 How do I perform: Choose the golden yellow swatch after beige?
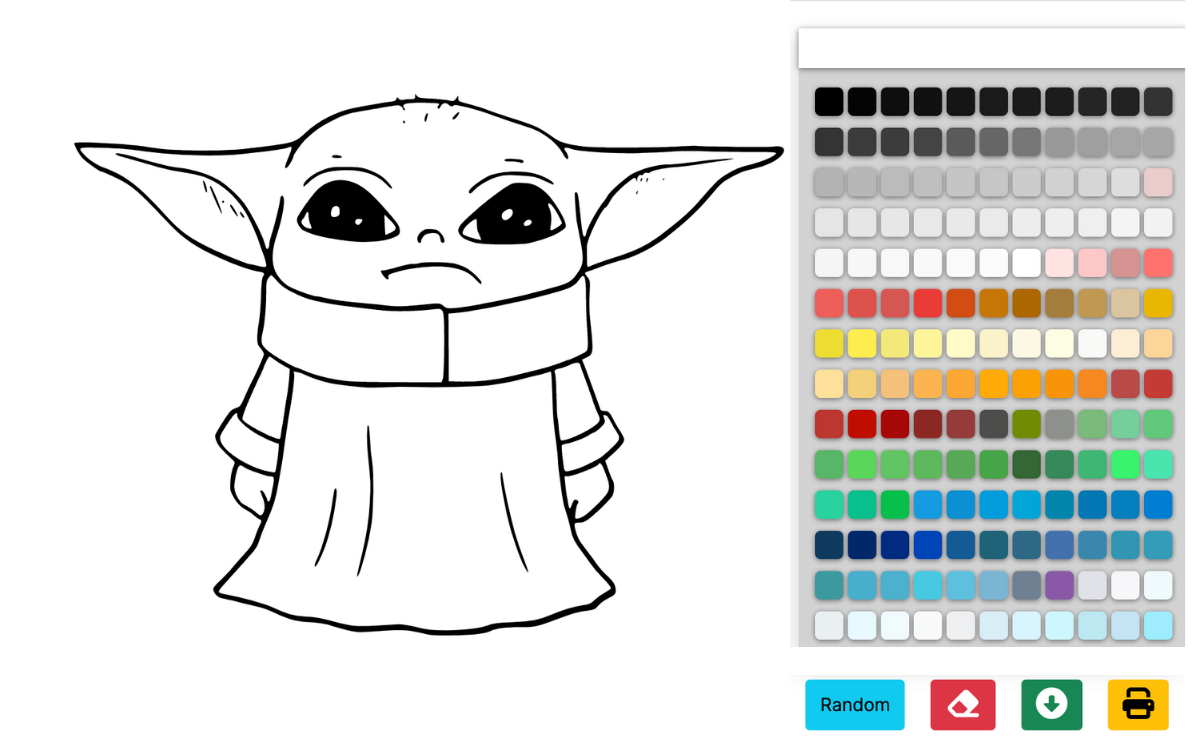click(x=1158, y=303)
